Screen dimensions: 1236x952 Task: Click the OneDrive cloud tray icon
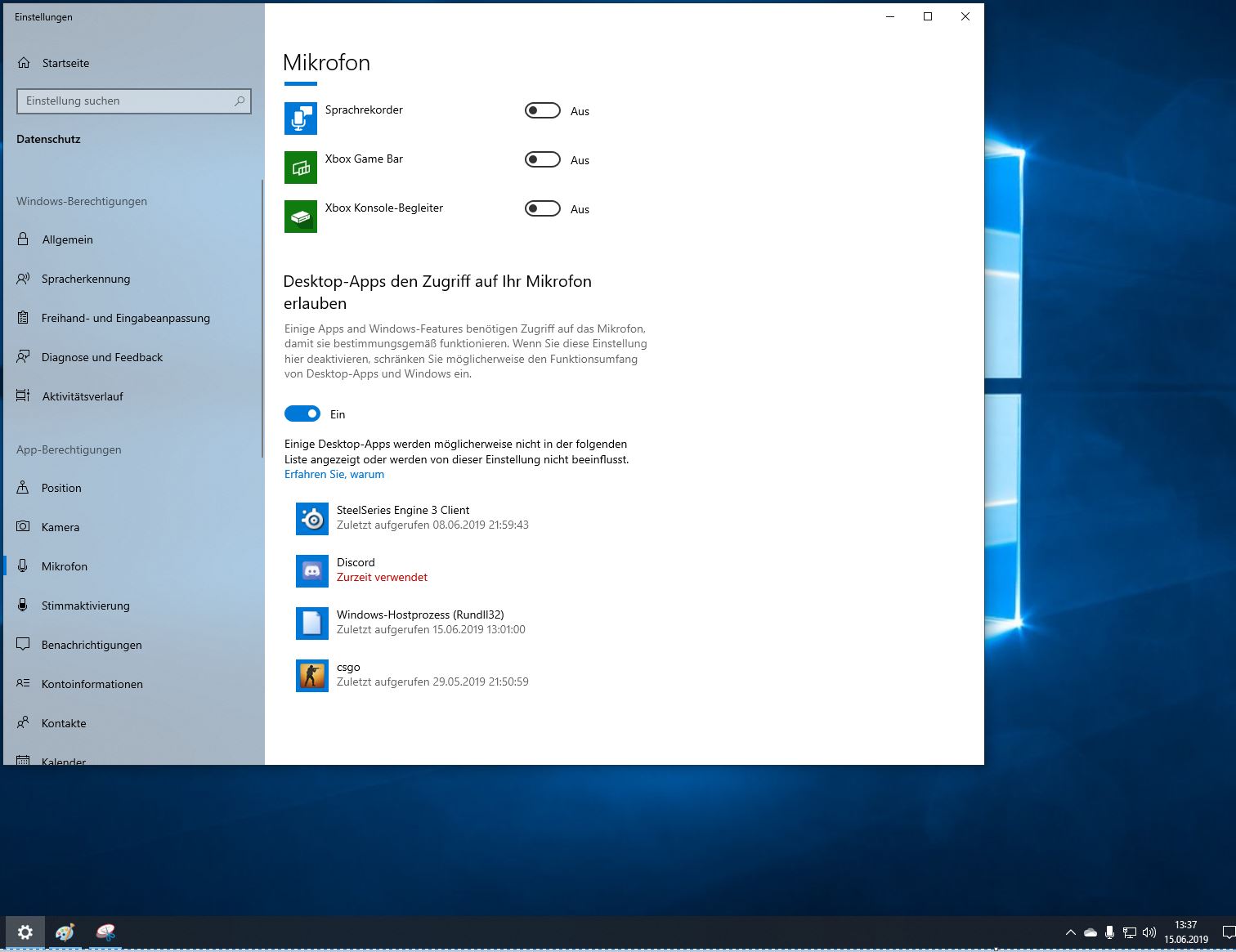pyautogui.click(x=1090, y=932)
